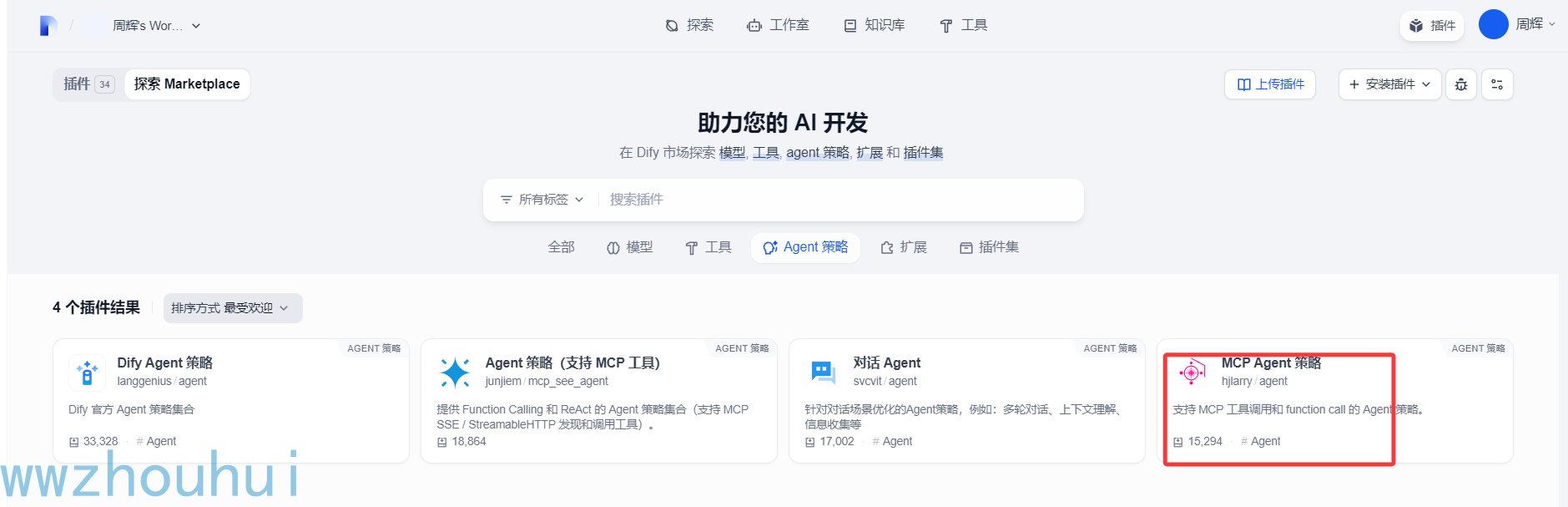Click hjlarry / agent author text
Viewport: 1568px width, 507px height.
point(1254,381)
